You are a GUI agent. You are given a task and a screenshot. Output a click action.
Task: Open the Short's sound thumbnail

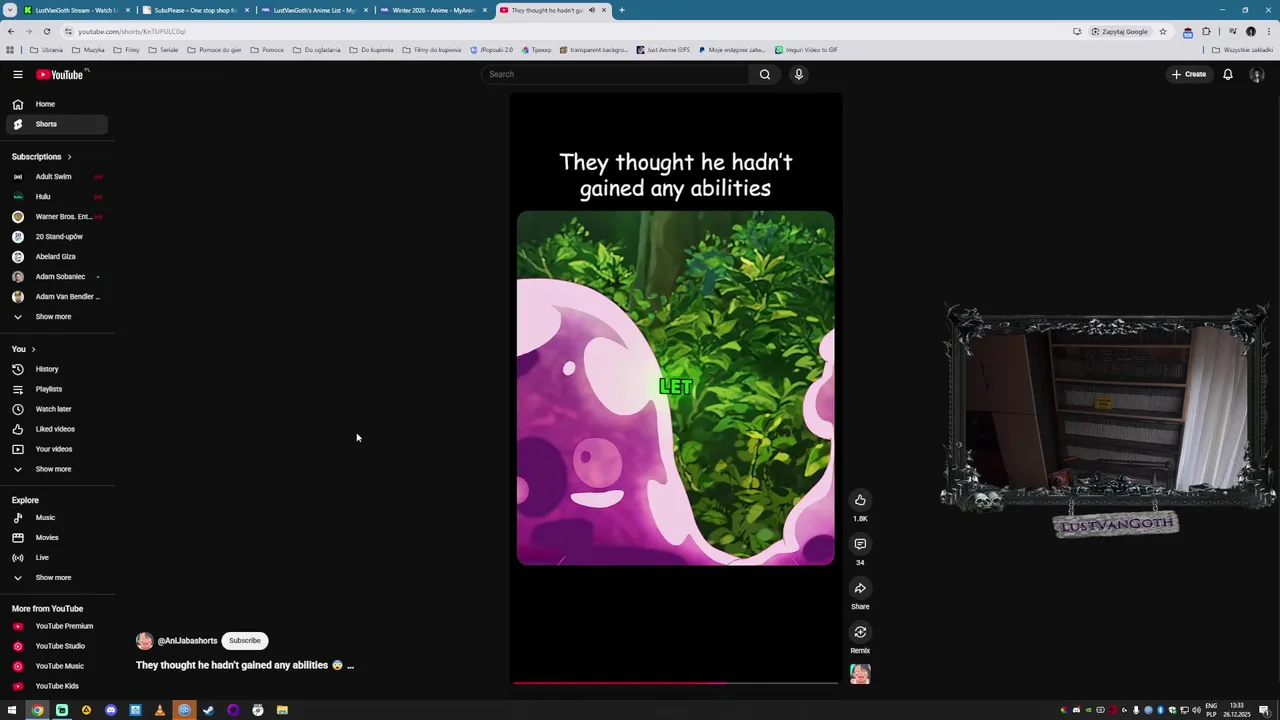[860, 675]
